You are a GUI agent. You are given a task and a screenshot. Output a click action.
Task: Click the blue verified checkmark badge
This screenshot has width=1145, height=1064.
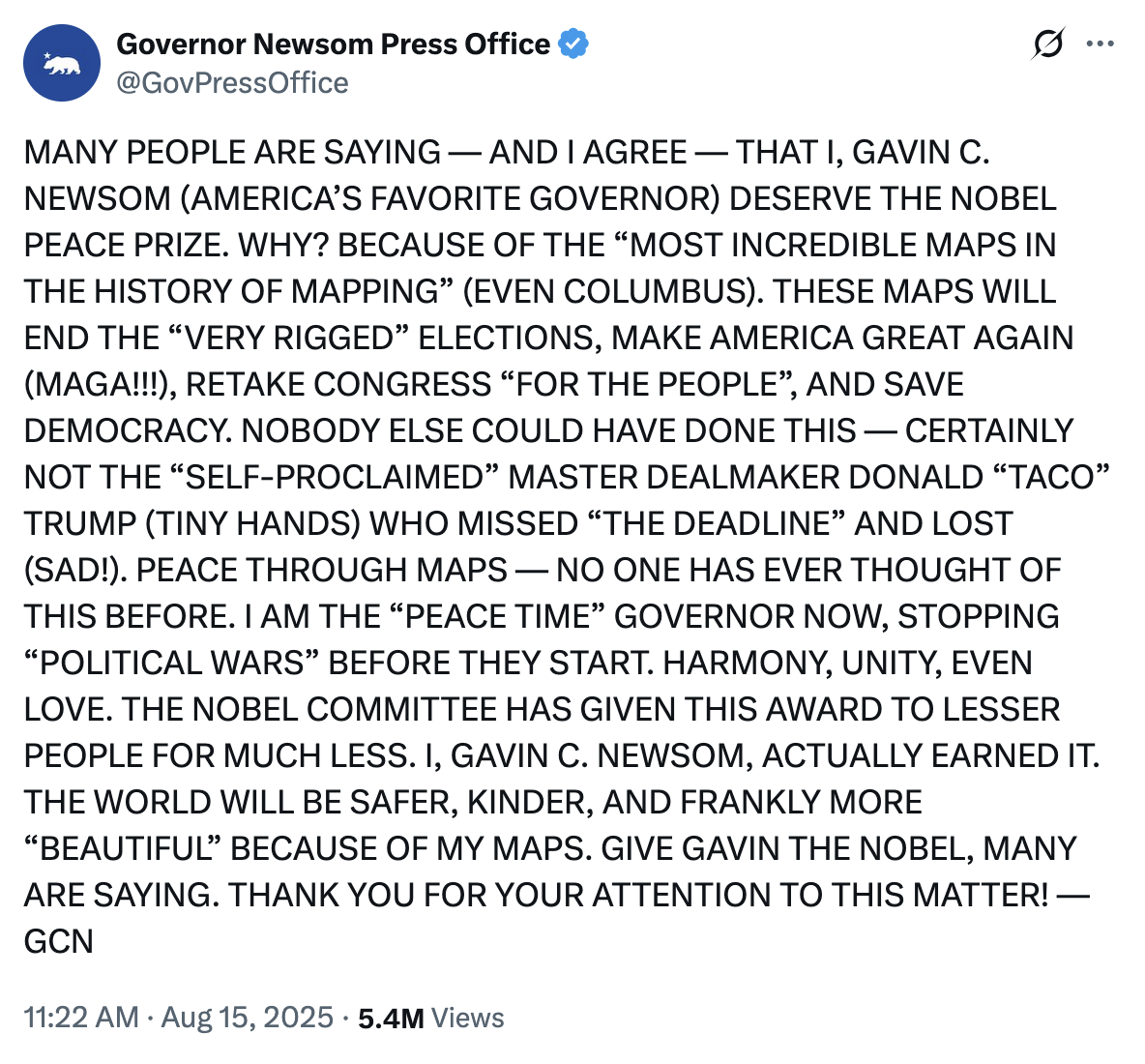tap(573, 44)
